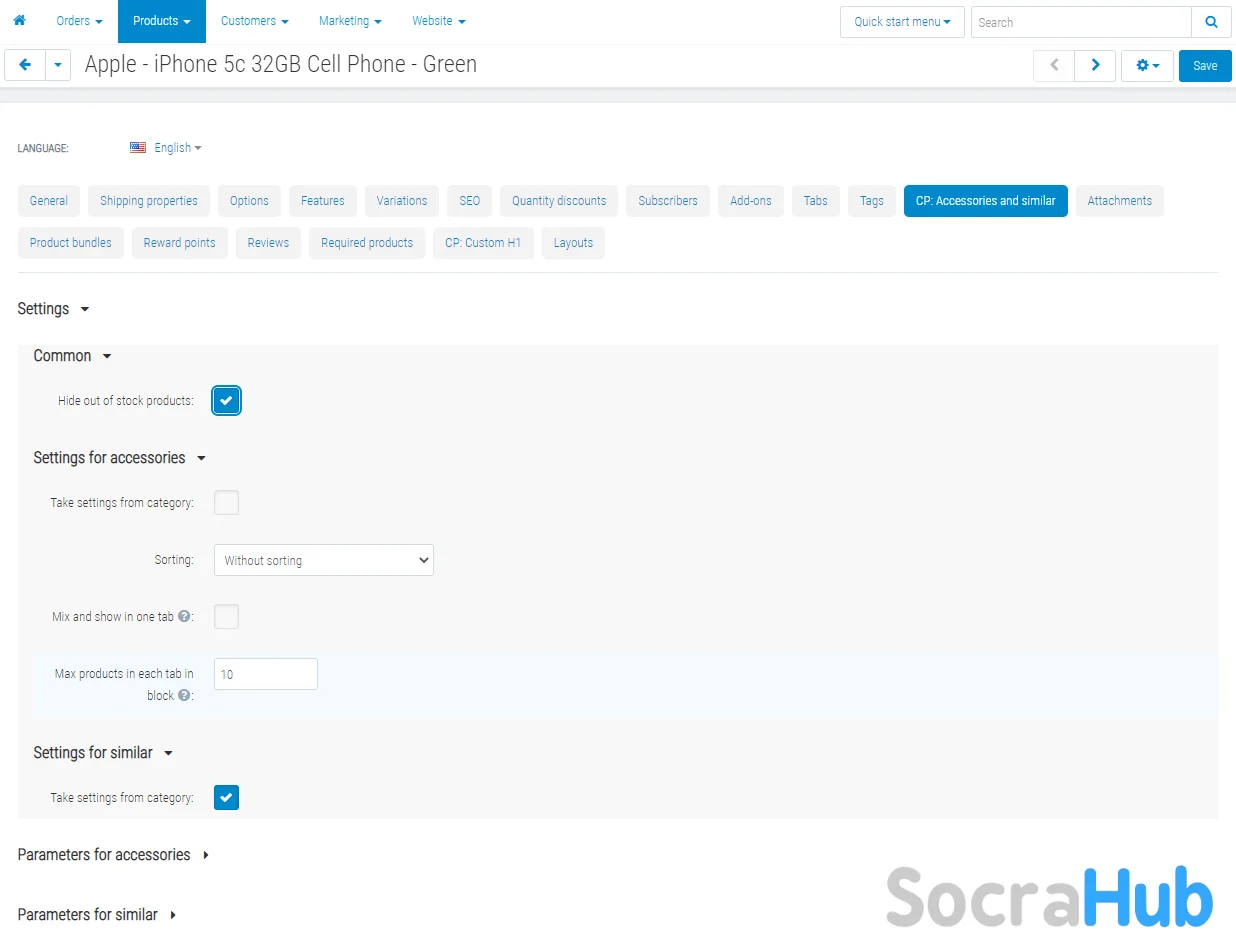The width and height of the screenshot is (1236, 932).
Task: Expand Parameters for similar section
Action: [97, 915]
